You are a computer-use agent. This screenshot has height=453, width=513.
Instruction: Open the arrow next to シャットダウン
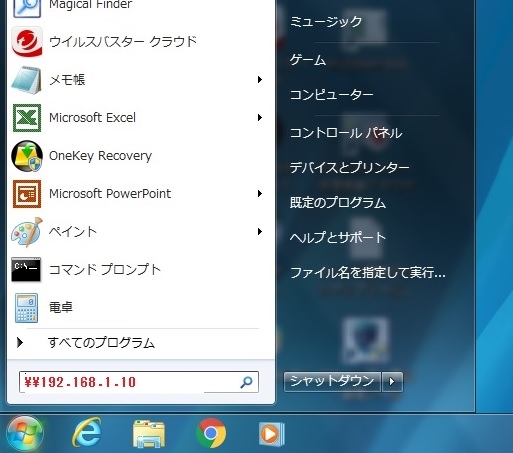pyautogui.click(x=392, y=381)
